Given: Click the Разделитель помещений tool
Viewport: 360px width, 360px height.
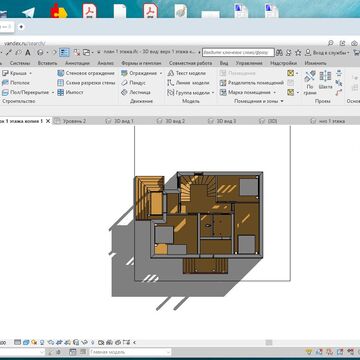Looking at the screenshot, I should pyautogui.click(x=252, y=83).
